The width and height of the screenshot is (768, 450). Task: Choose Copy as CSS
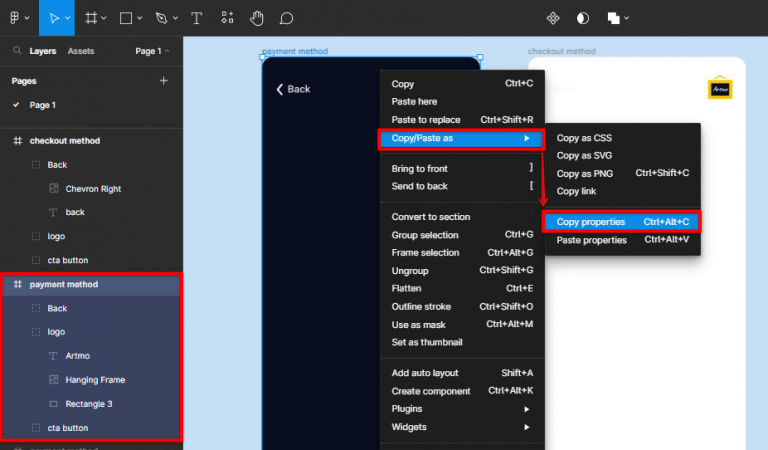[623, 138]
